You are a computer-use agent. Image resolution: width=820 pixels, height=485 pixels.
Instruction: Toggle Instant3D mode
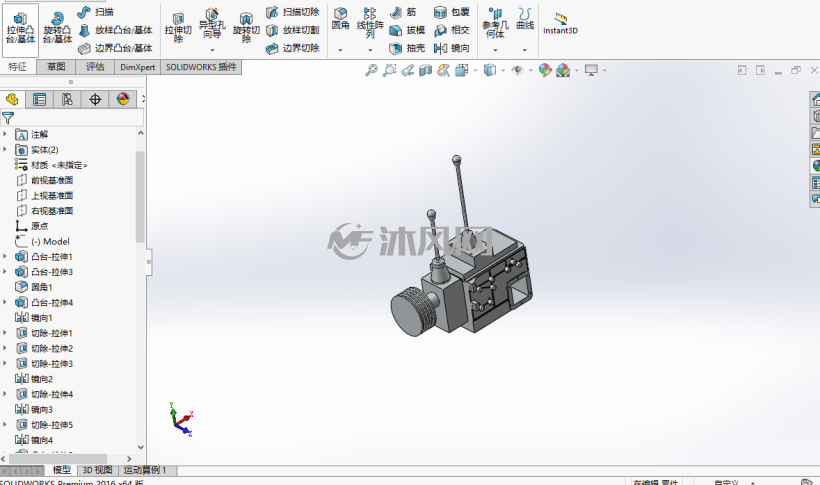pos(560,25)
